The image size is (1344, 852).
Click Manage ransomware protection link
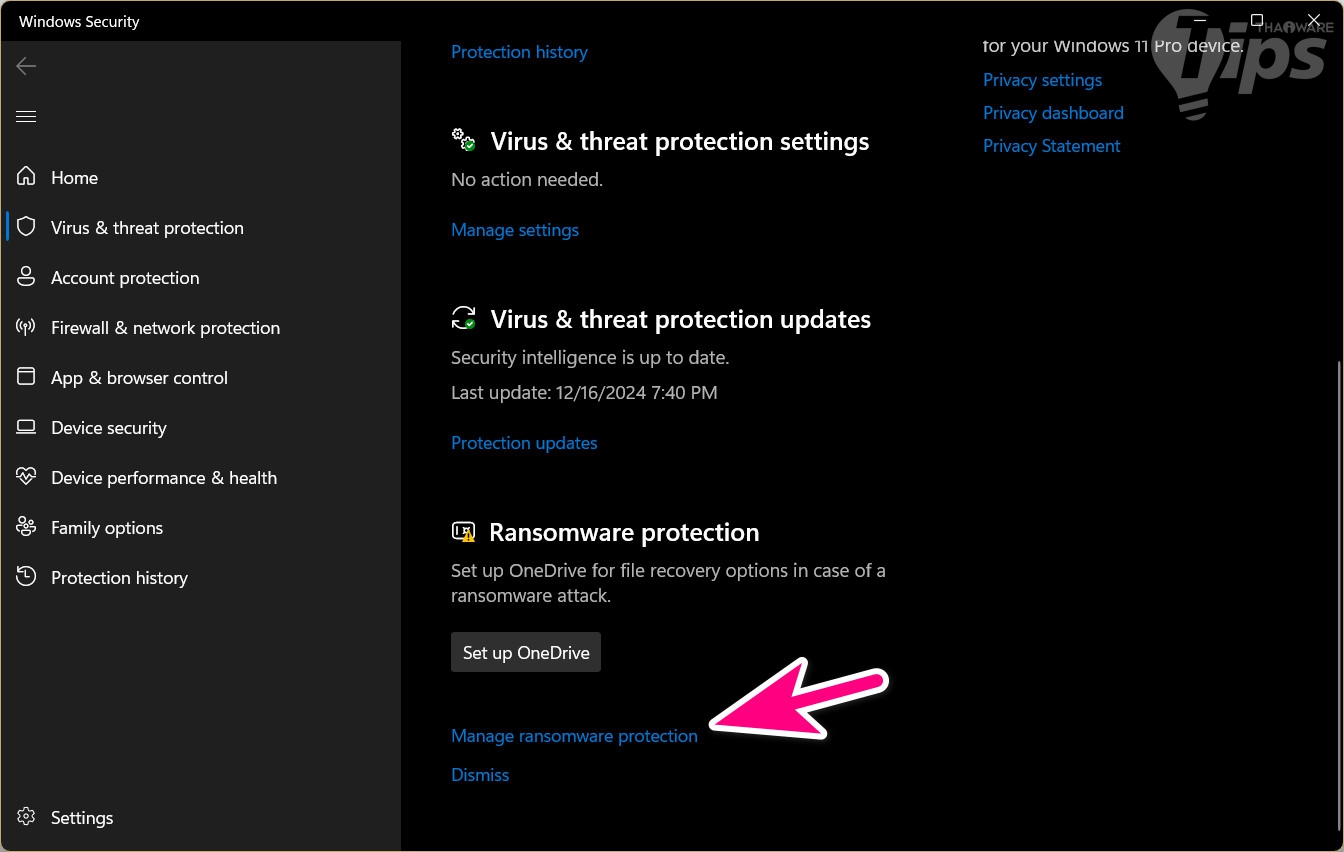click(574, 736)
